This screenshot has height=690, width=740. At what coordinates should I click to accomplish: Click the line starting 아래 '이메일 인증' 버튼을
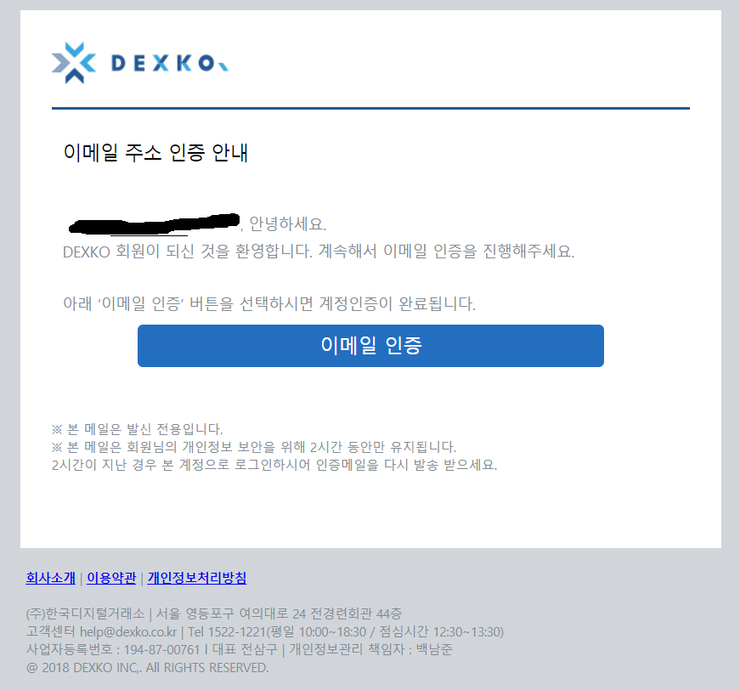[x=269, y=303]
